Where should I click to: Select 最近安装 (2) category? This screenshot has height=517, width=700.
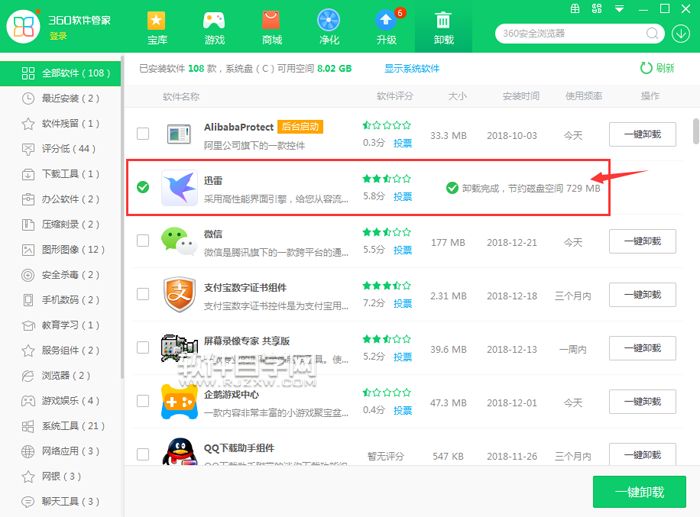coord(61,98)
